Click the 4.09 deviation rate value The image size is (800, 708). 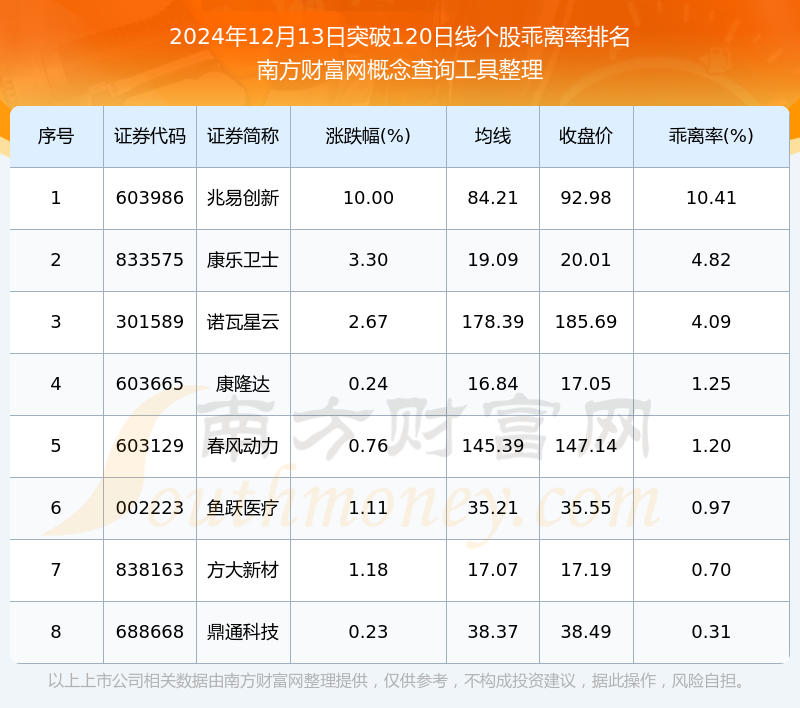(x=711, y=322)
